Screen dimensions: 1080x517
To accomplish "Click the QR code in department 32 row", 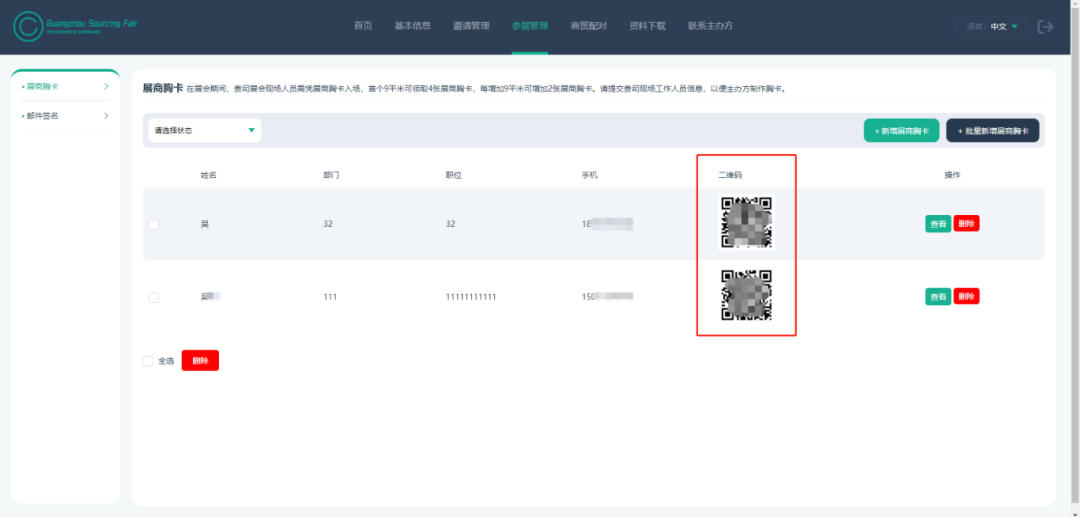I will coord(747,222).
